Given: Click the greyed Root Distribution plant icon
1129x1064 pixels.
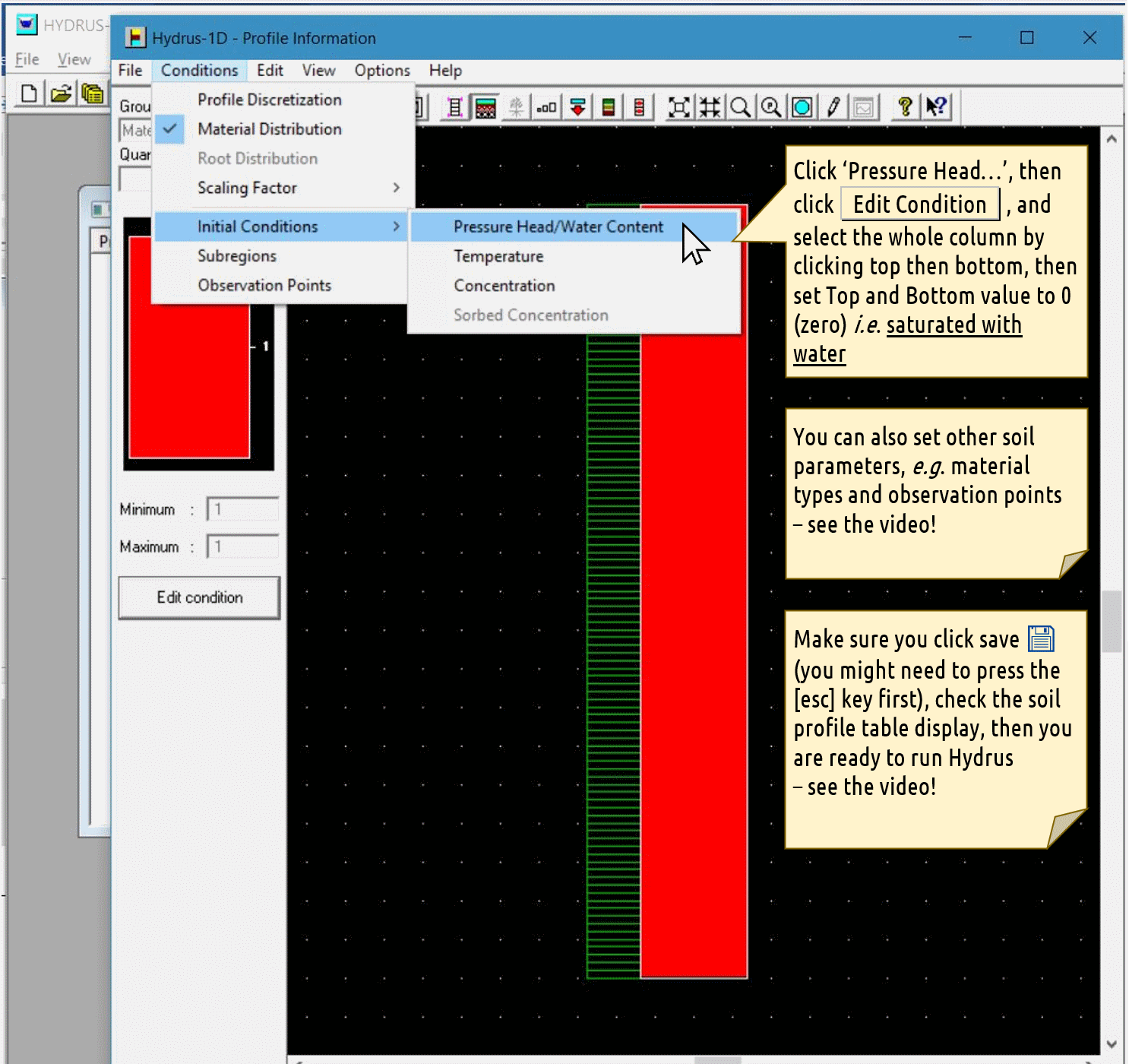Looking at the screenshot, I should (x=516, y=107).
